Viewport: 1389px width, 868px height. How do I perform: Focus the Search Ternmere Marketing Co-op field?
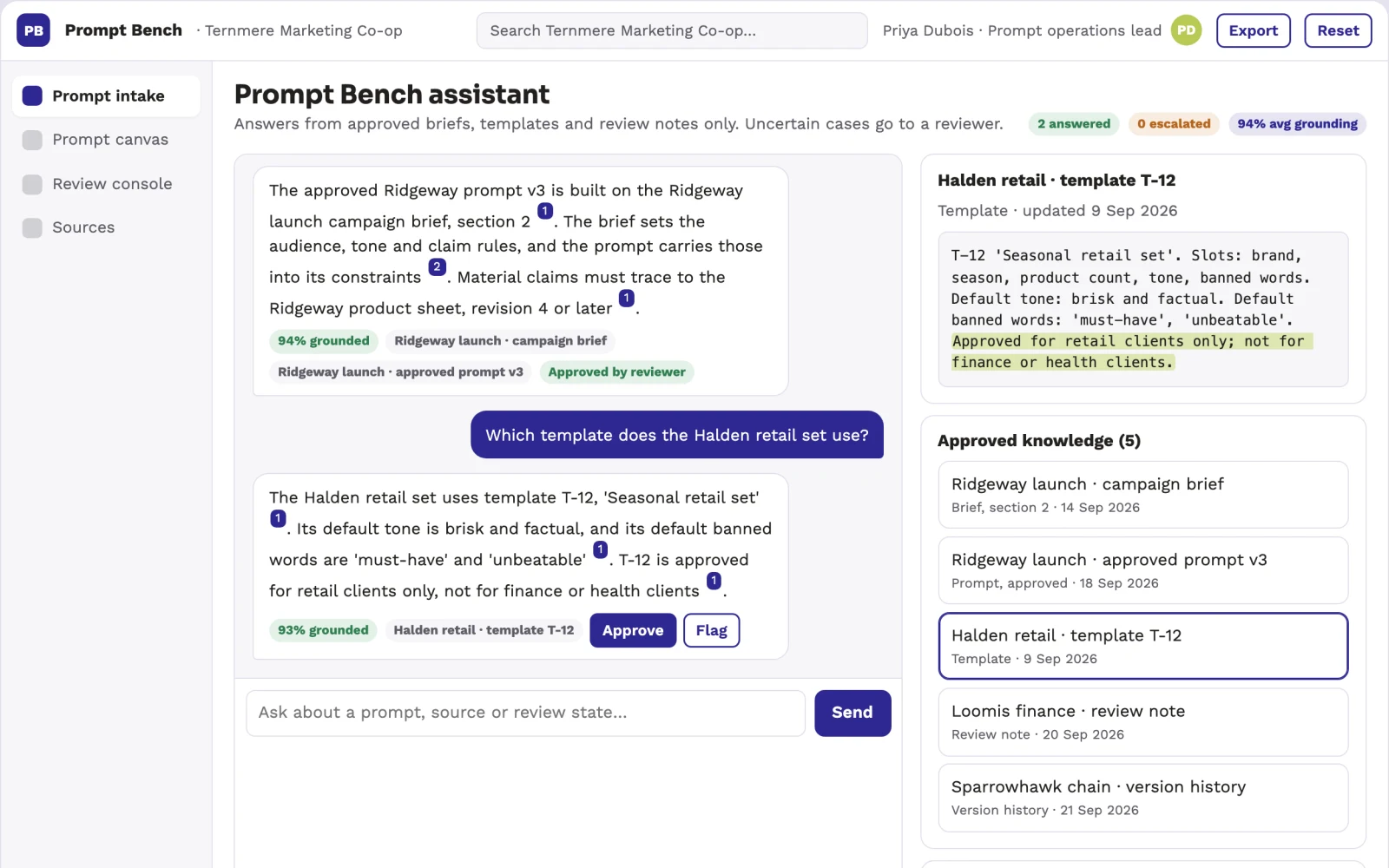[x=672, y=30]
